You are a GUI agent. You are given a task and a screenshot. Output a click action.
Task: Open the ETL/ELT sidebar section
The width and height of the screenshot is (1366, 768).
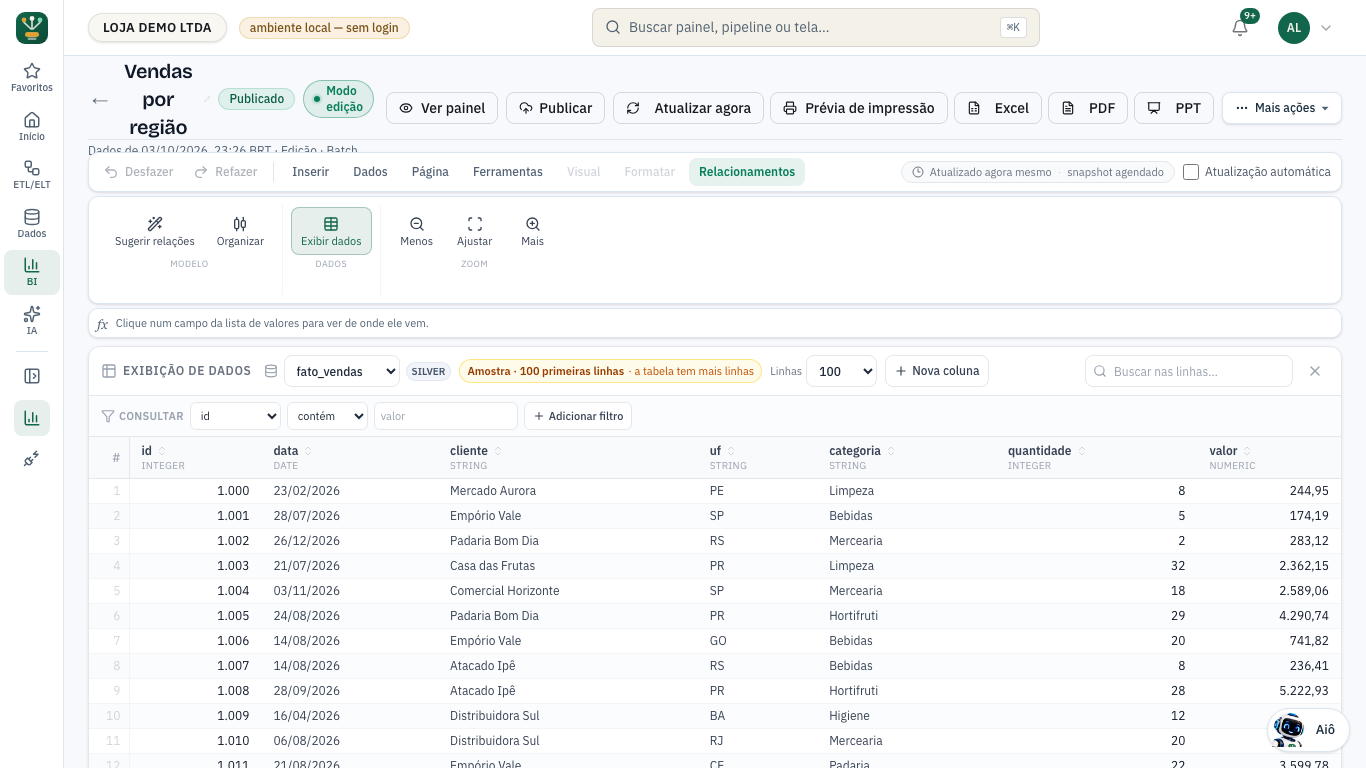[32, 175]
